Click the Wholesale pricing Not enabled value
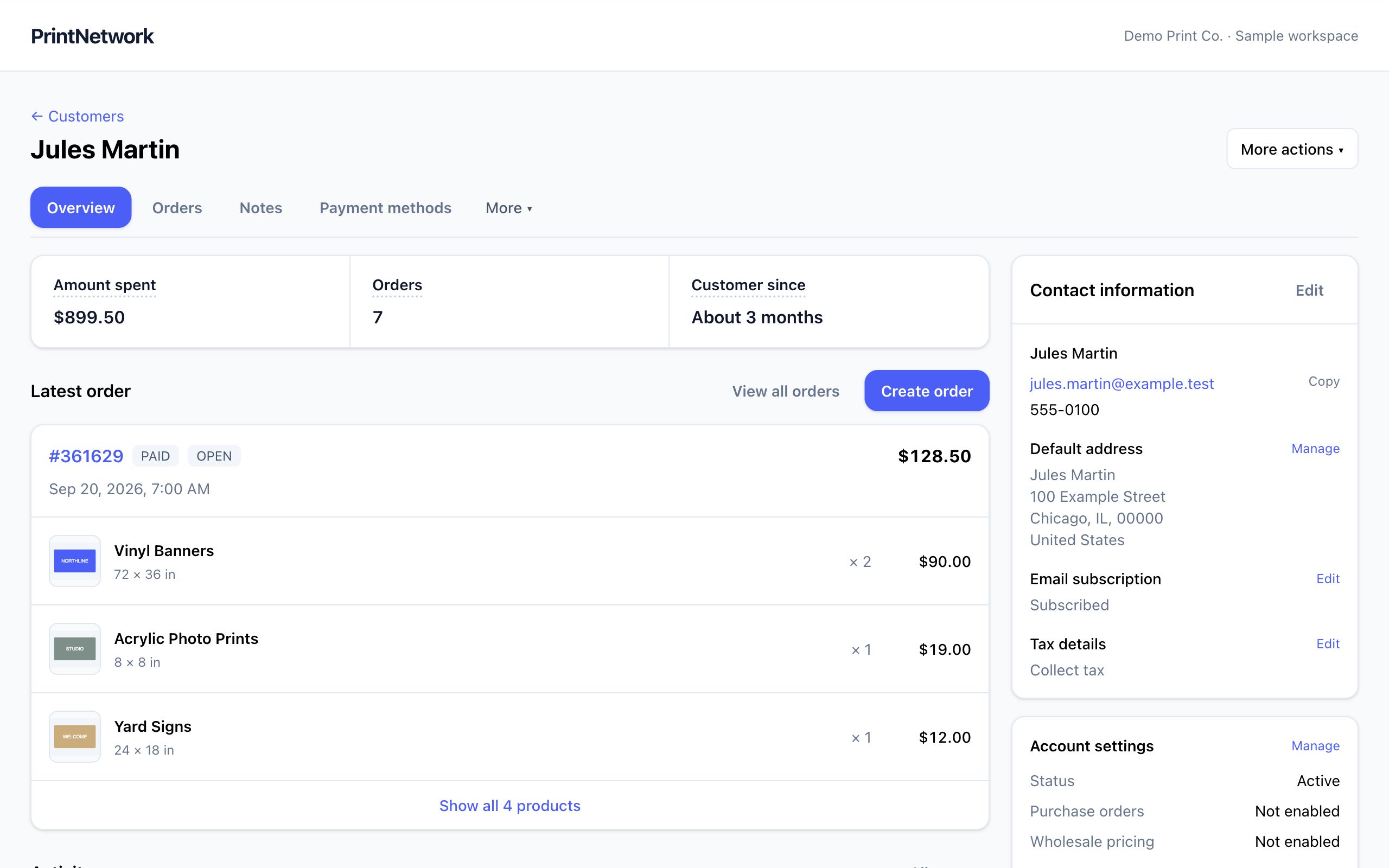Screen dimensions: 1389x868 click(1297, 841)
